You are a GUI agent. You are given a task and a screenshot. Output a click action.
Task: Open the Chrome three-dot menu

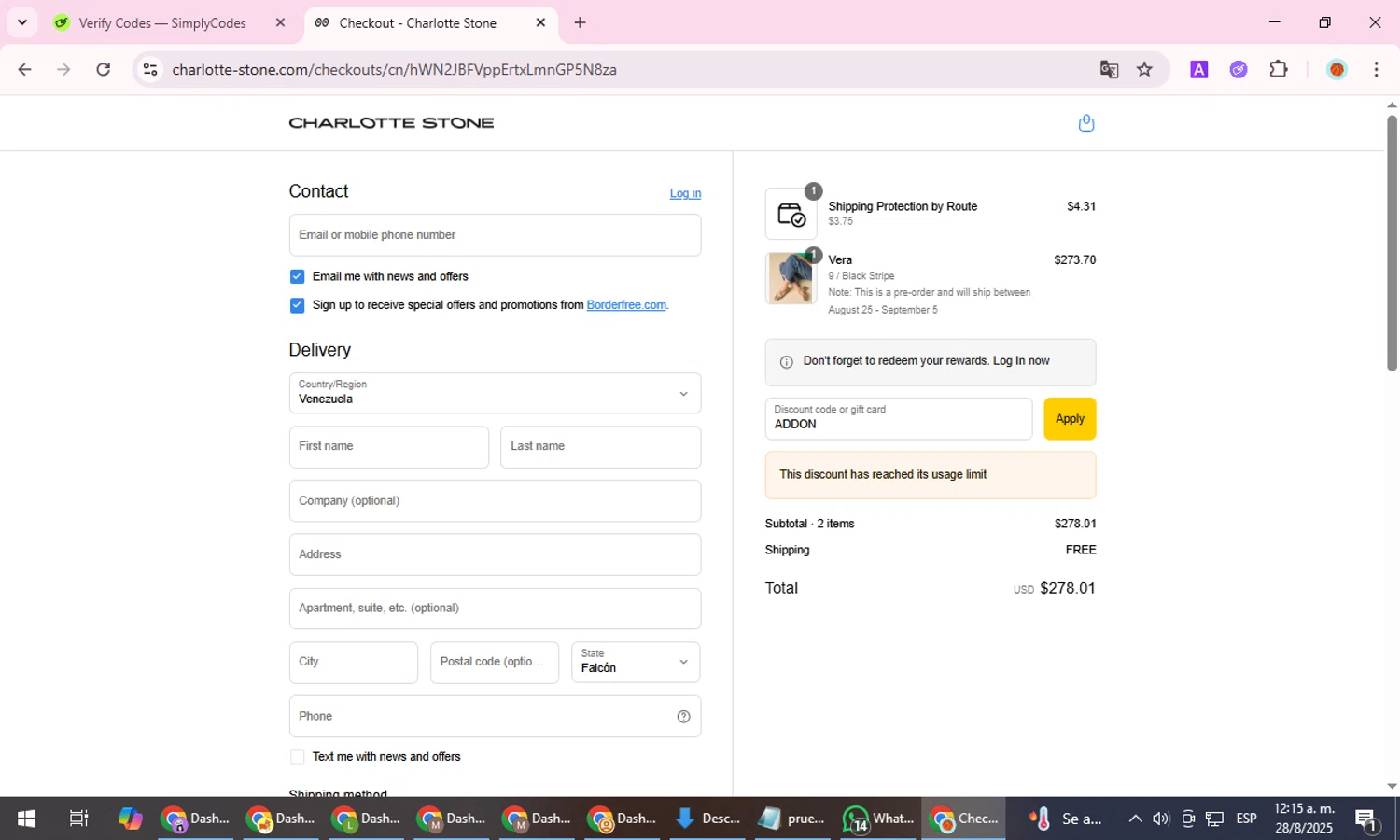[1376, 69]
